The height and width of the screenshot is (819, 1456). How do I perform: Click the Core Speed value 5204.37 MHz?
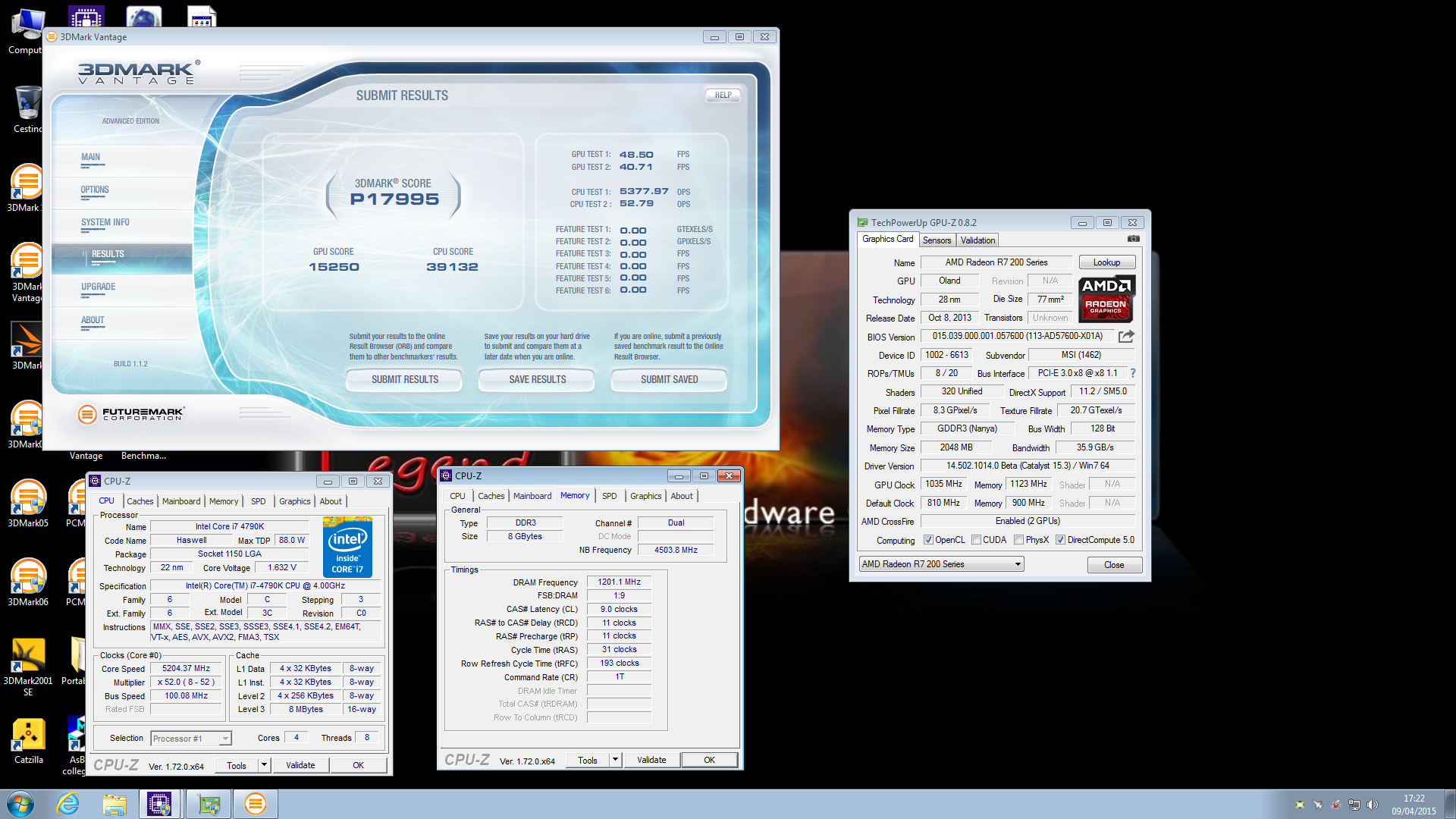click(186, 669)
